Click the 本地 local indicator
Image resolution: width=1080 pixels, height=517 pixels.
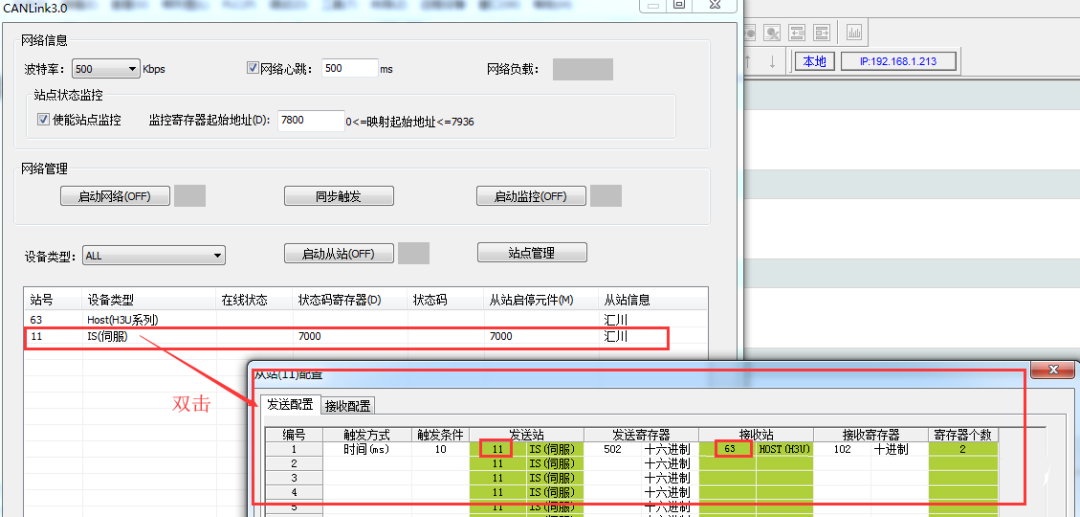(x=815, y=61)
